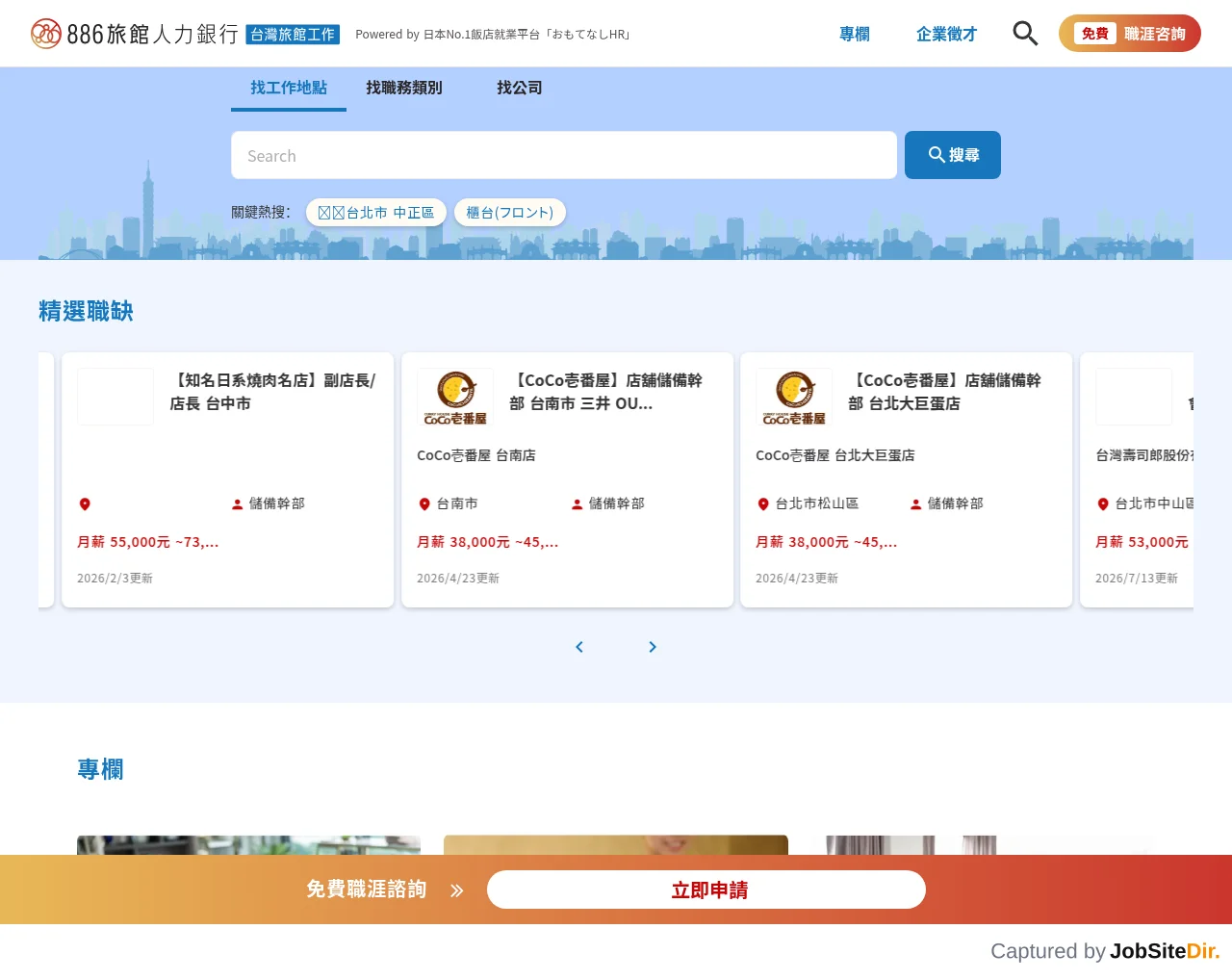This screenshot has width=1232, height=980.
Task: Click salary 月薪 55,000元 on 台中市 card
Action: pos(148,542)
